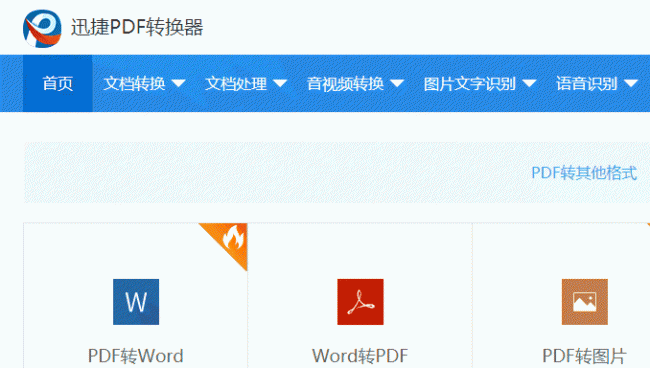Open the 语音识别 menu

tap(587, 84)
